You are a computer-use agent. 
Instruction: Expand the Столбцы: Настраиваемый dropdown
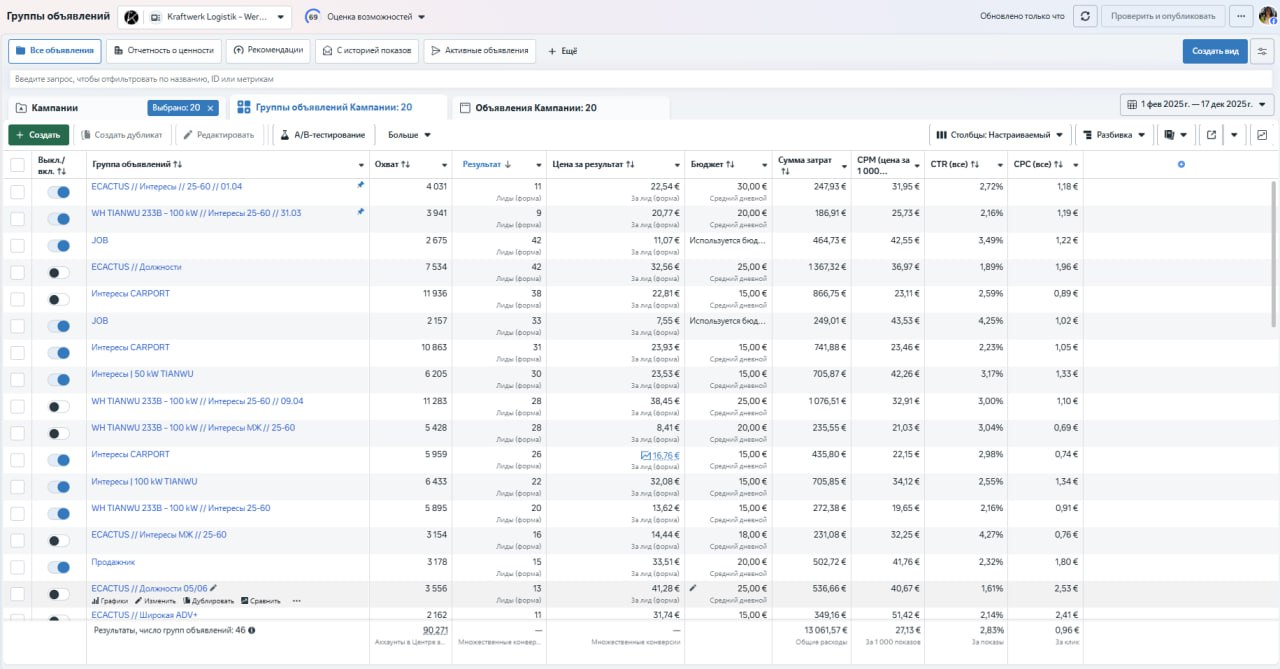[x=1001, y=135]
